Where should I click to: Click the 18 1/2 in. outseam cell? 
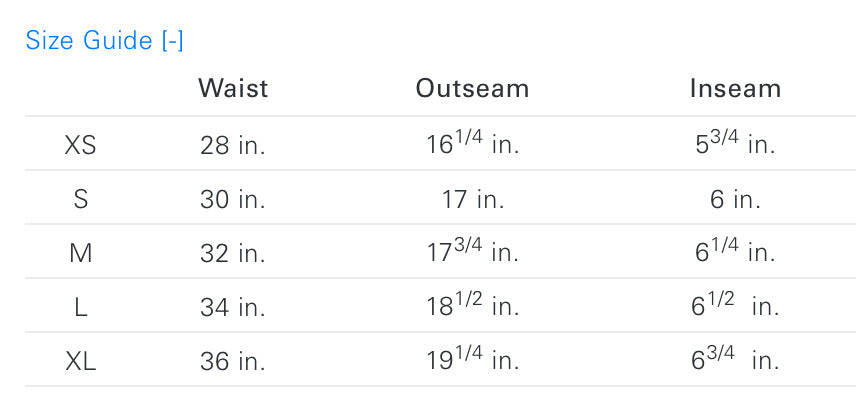point(472,305)
